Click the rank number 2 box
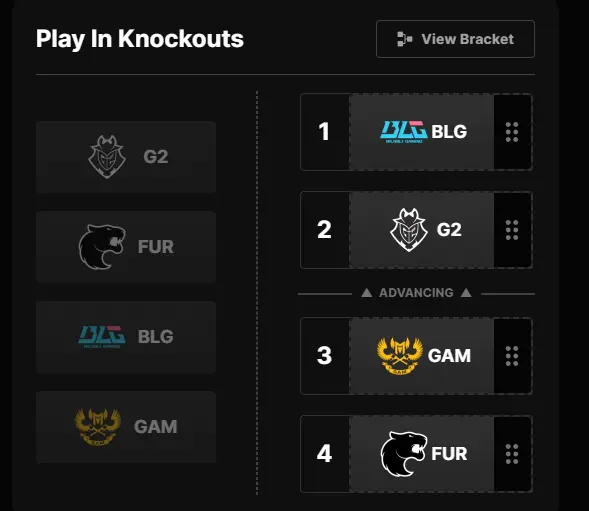 point(325,230)
